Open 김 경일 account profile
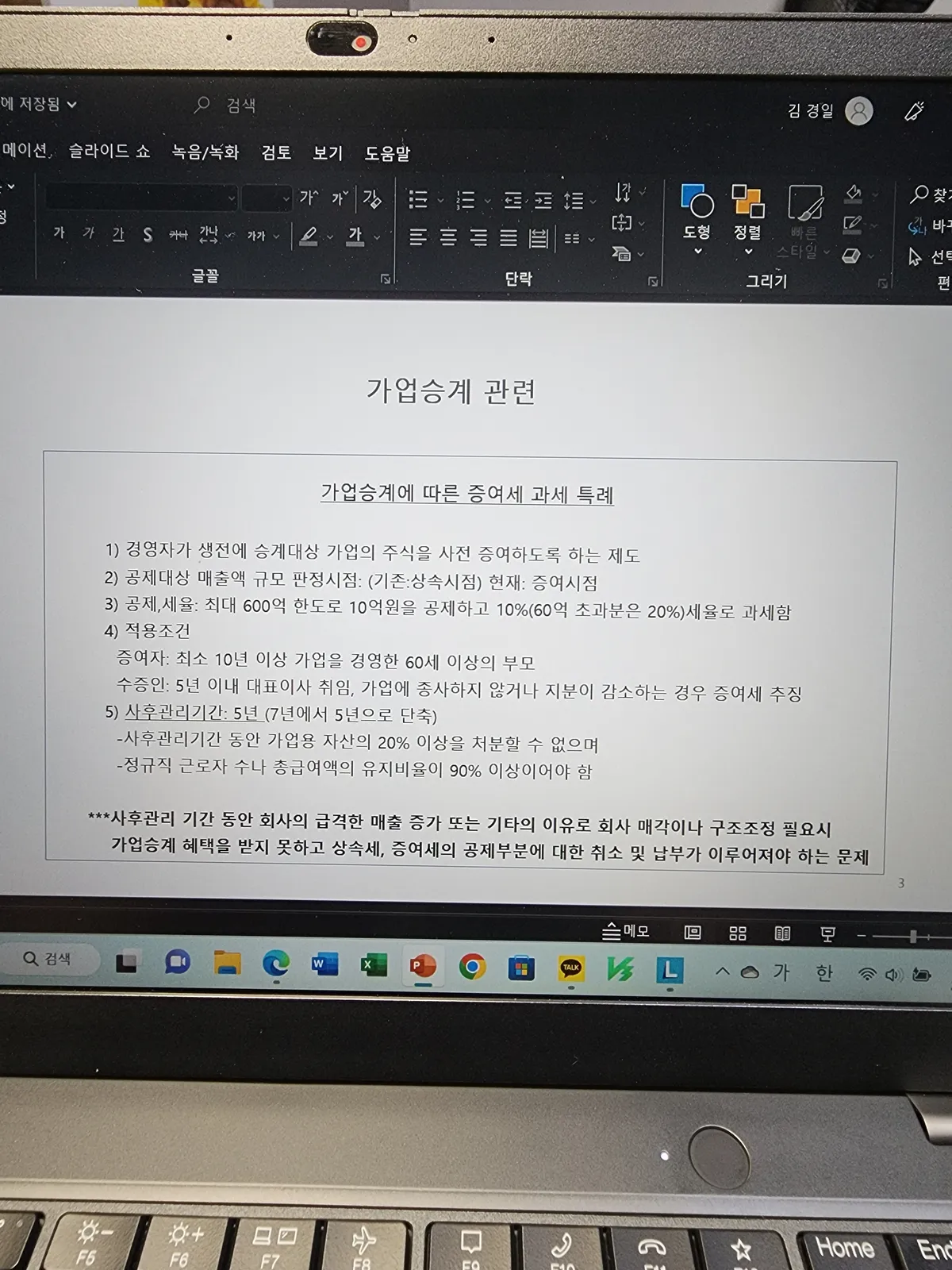952x1270 pixels. [830, 110]
